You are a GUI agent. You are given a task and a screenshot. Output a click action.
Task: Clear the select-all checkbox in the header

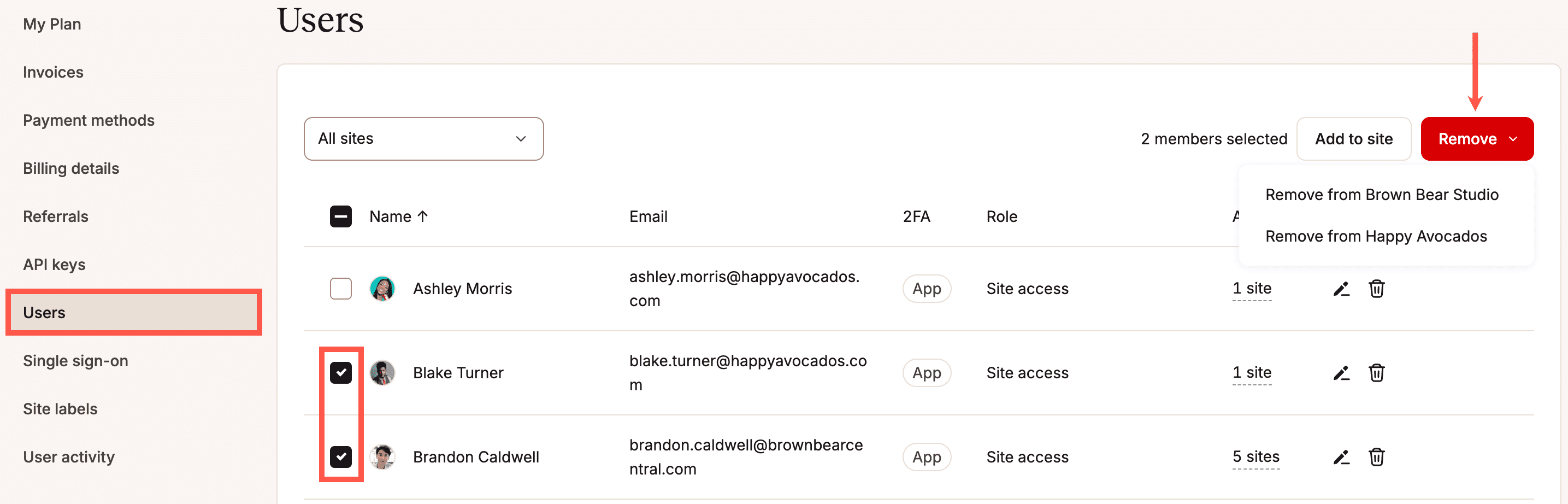(x=341, y=216)
